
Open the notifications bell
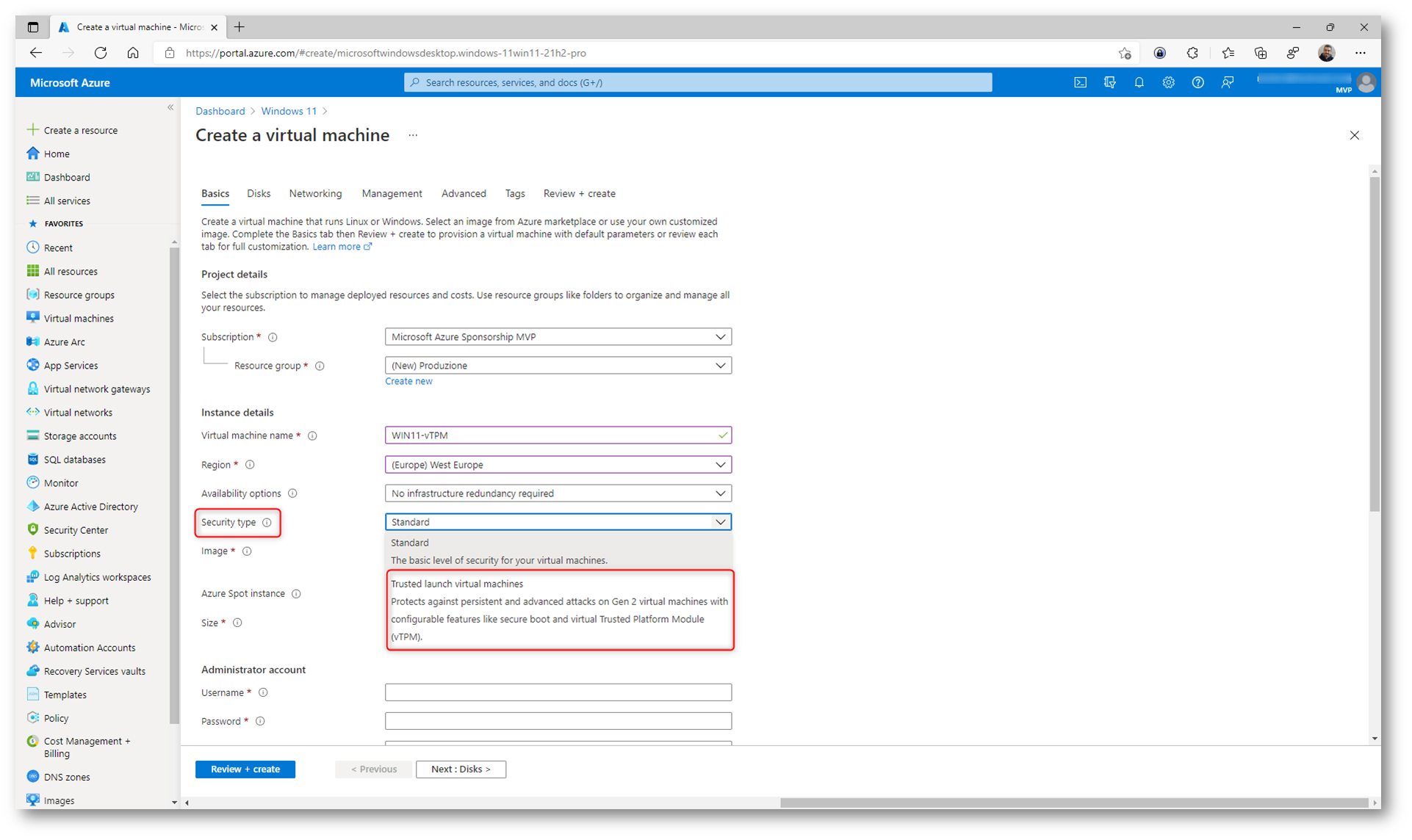pyautogui.click(x=1139, y=82)
